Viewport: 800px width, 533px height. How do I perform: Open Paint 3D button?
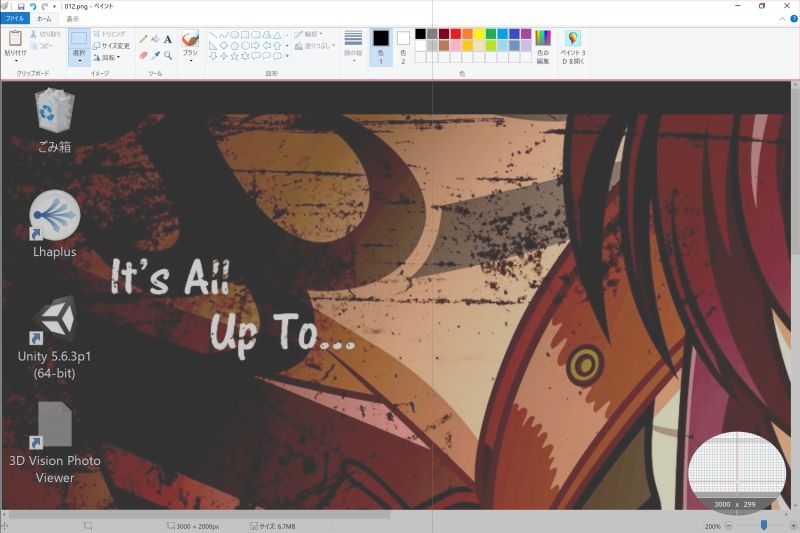click(573, 47)
